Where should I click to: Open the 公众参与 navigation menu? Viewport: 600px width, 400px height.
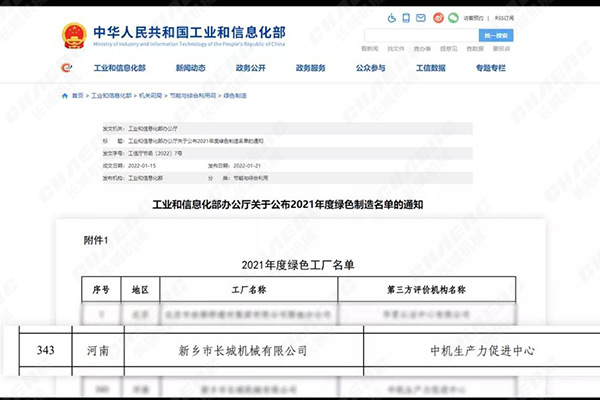pos(371,68)
